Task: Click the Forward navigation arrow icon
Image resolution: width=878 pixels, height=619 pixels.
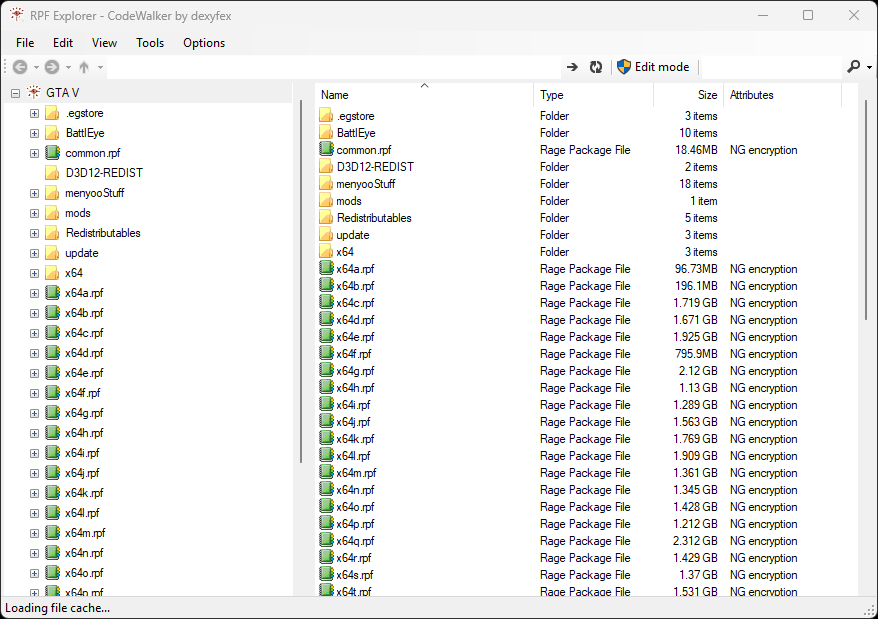Action: [52, 67]
